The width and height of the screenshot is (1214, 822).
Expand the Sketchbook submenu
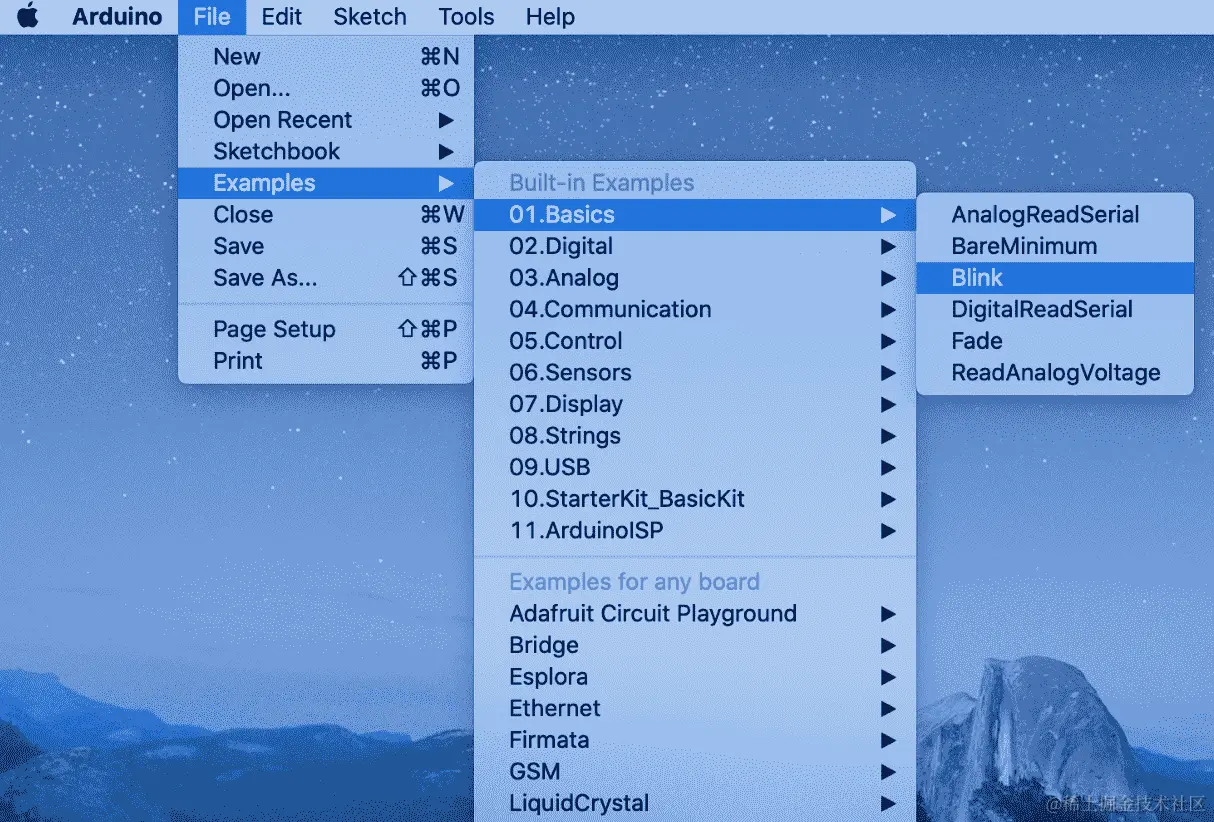326,152
